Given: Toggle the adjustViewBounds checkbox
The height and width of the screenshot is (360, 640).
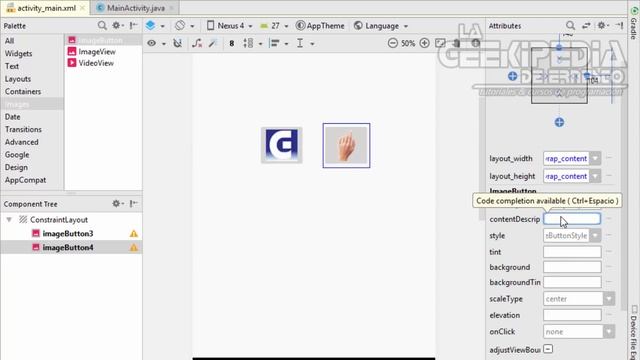Looking at the screenshot, I should click(548, 349).
